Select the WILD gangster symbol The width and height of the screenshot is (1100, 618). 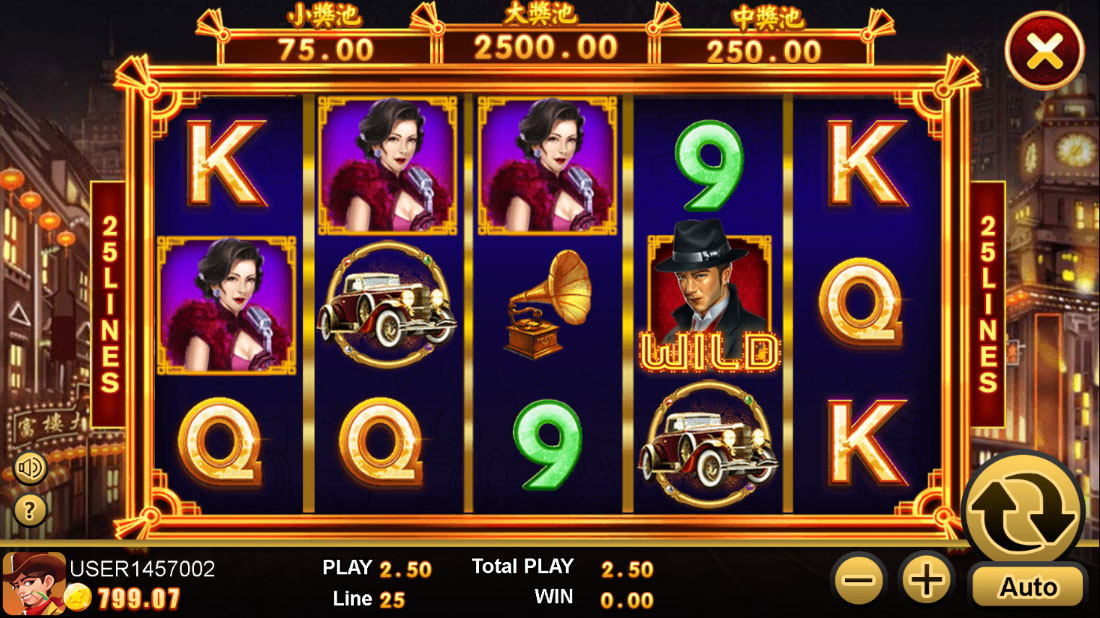tap(709, 296)
